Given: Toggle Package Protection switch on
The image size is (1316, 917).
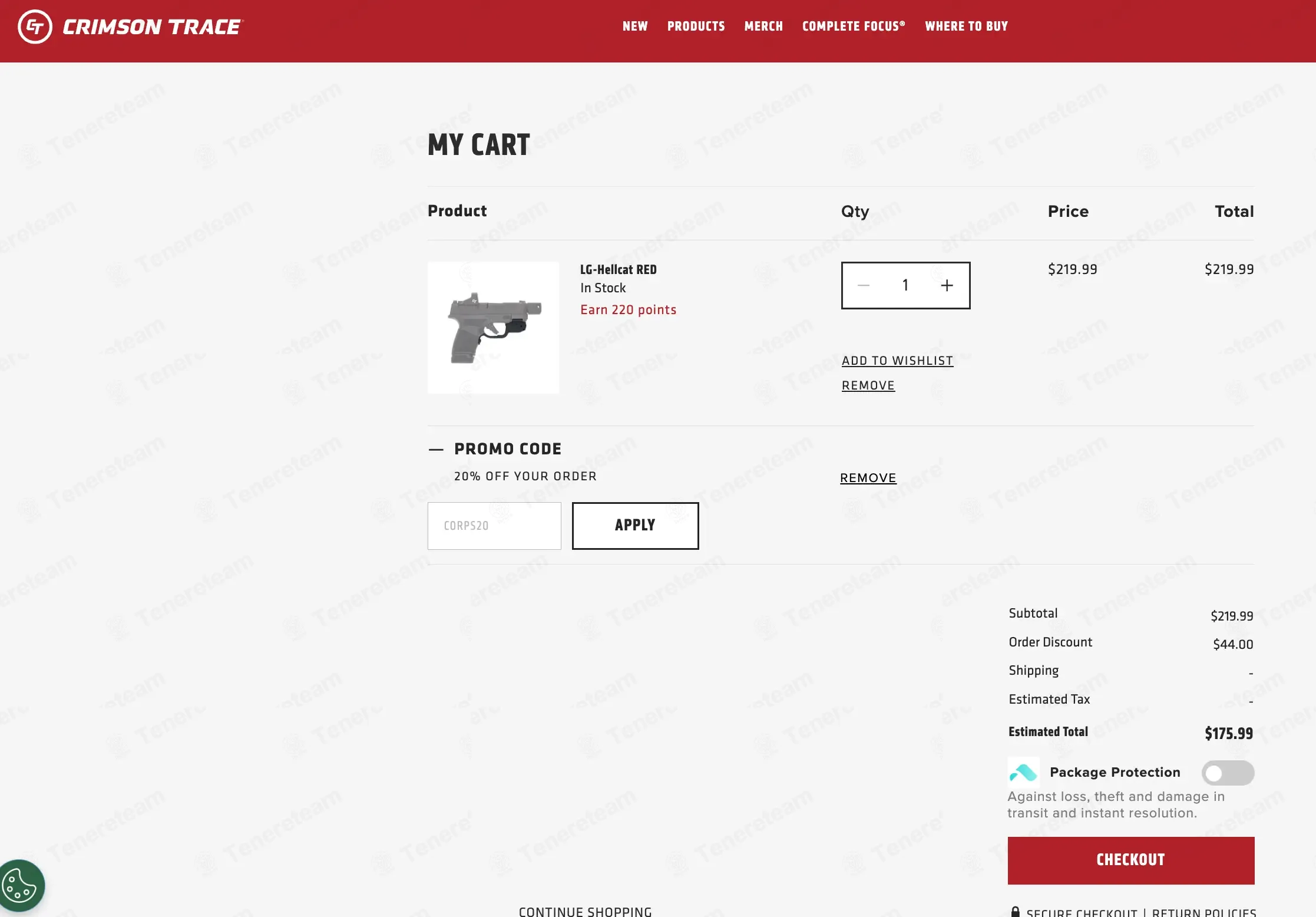Looking at the screenshot, I should click(1228, 773).
